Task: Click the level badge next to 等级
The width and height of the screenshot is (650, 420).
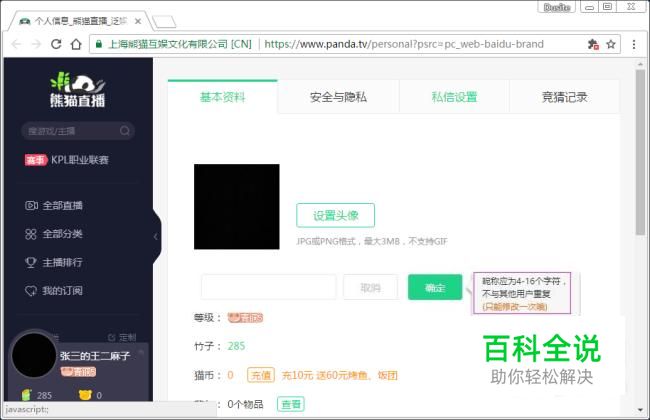Action: point(245,318)
